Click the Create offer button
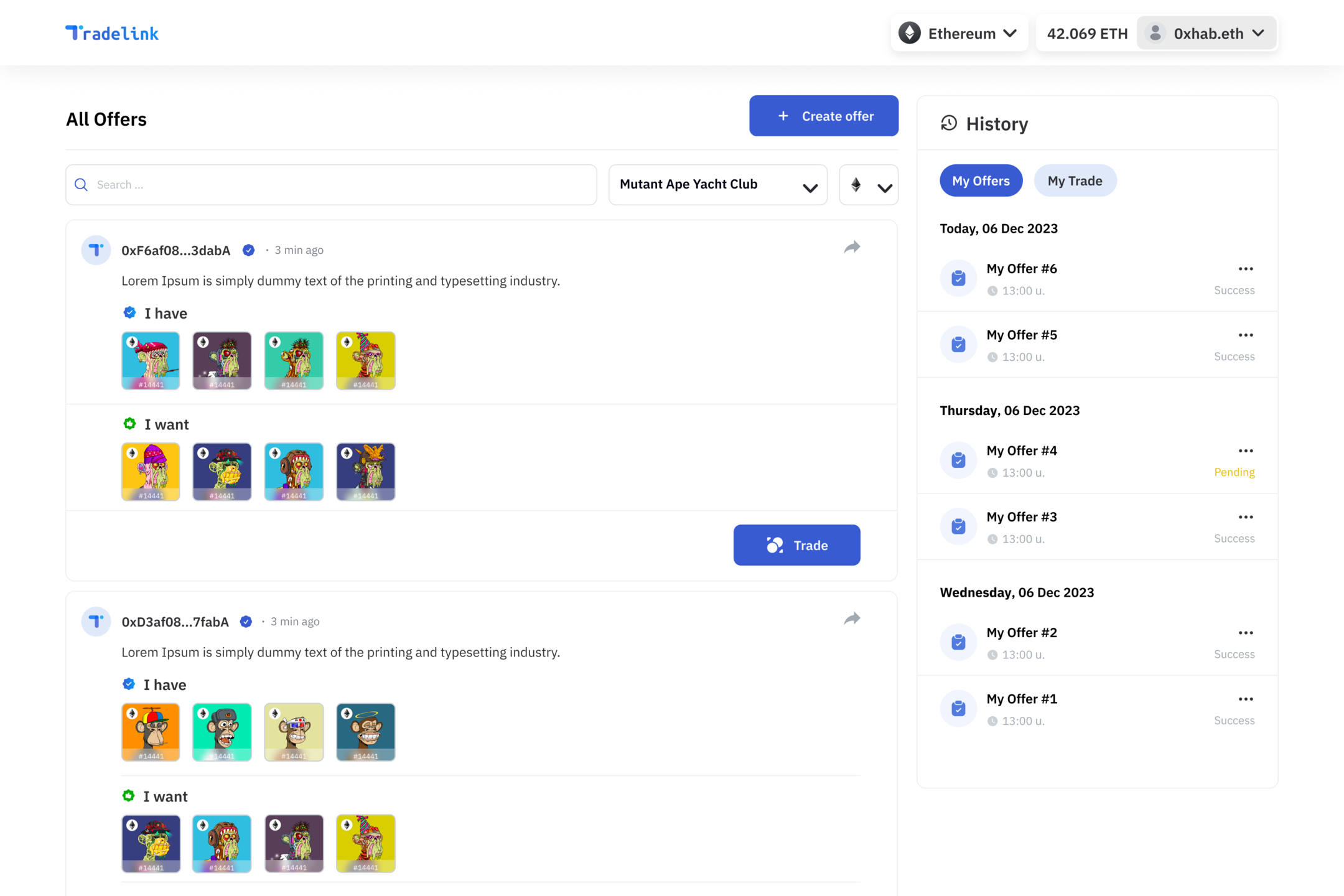The image size is (1344, 896). [823, 116]
